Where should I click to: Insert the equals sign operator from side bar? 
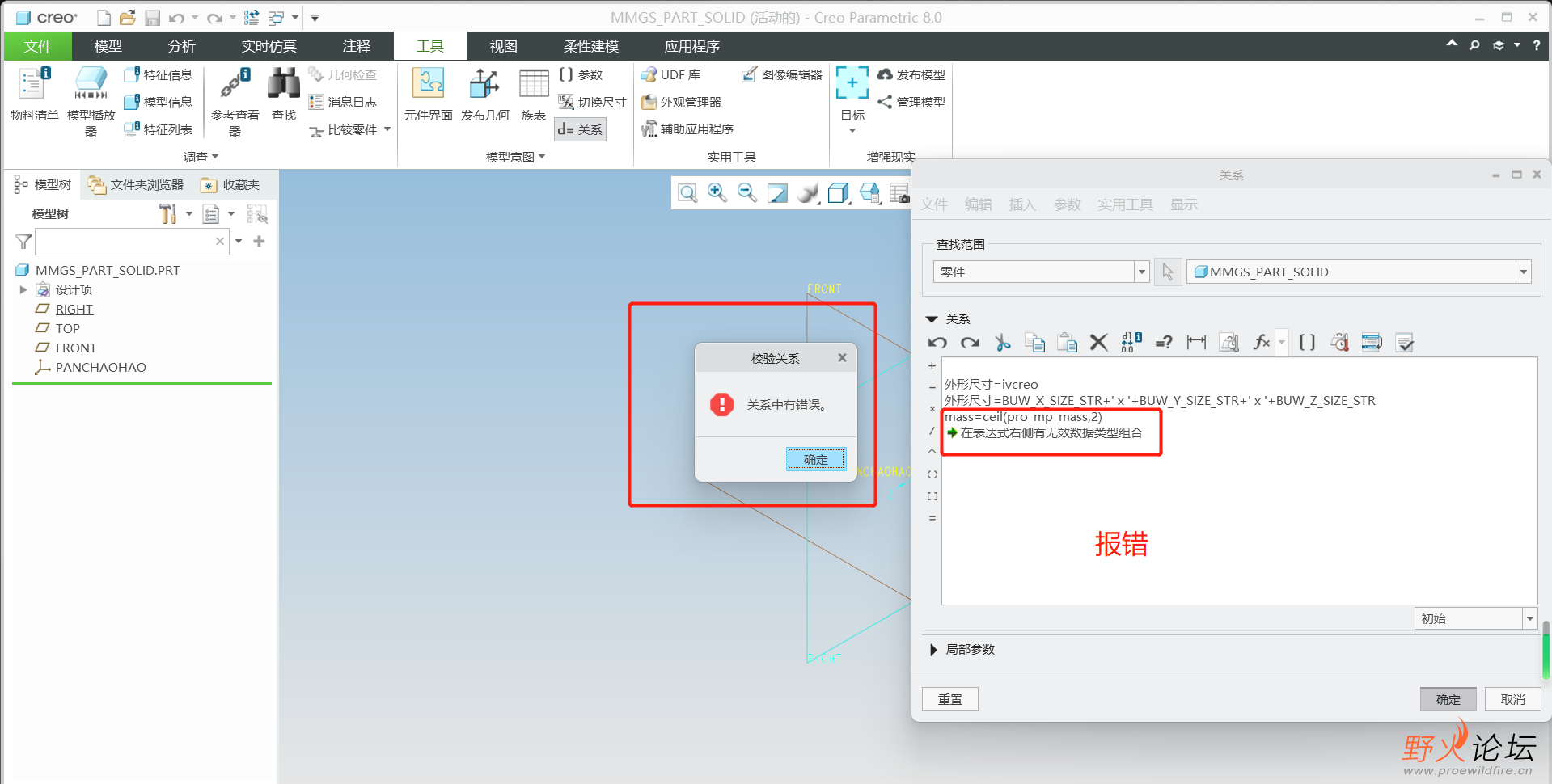[x=932, y=517]
